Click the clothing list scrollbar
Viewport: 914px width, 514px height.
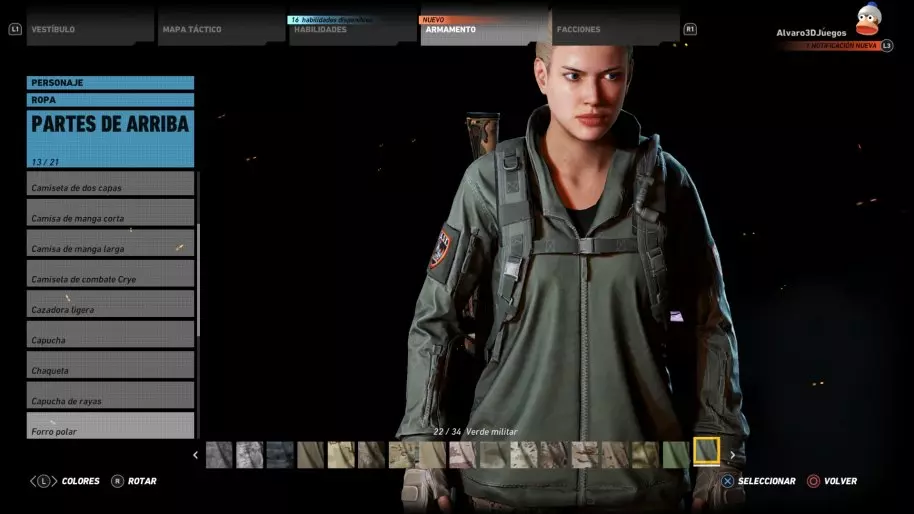(198, 280)
